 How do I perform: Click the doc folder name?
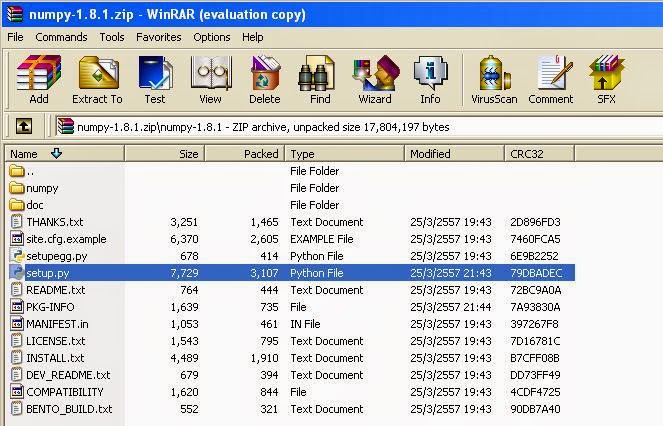[x=35, y=205]
